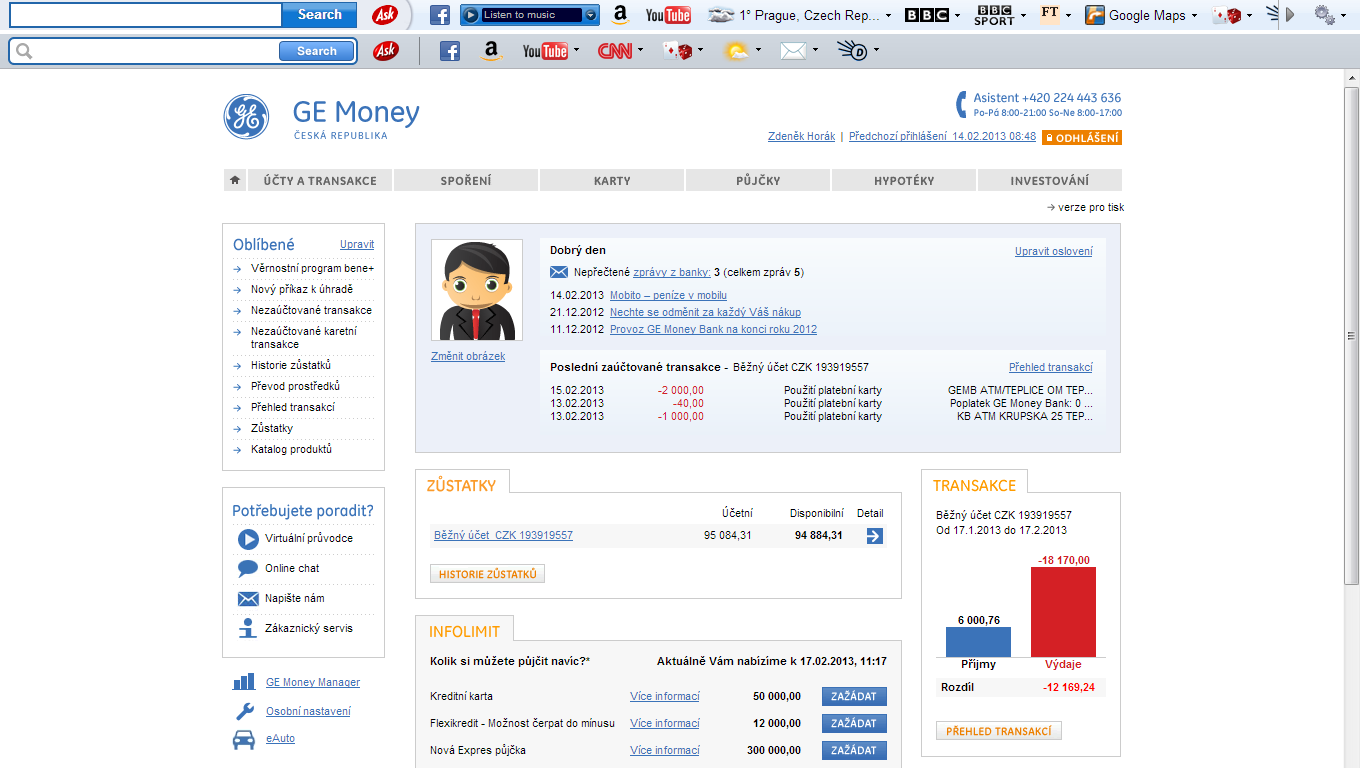Click the top toolbar search input field
This screenshot has height=768, width=1360.
(x=146, y=15)
